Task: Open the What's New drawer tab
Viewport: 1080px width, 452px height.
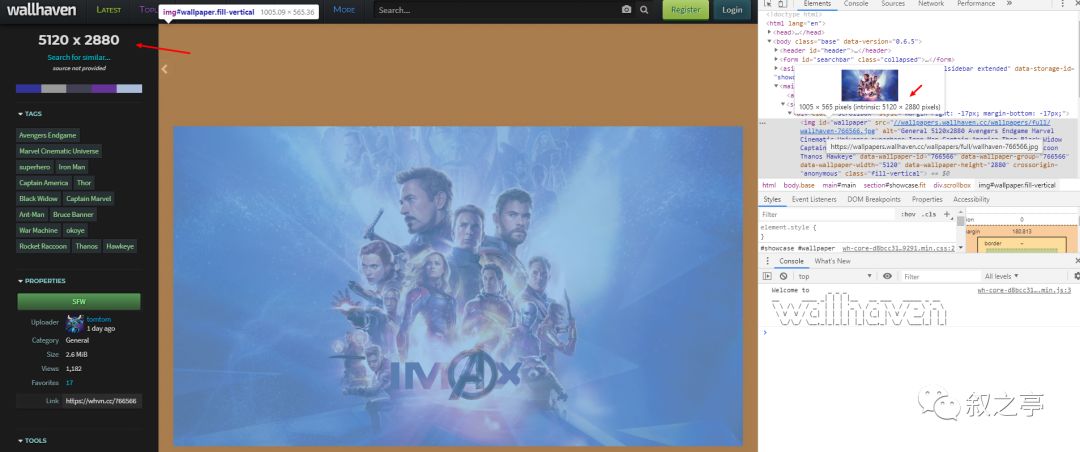Action: (x=832, y=261)
